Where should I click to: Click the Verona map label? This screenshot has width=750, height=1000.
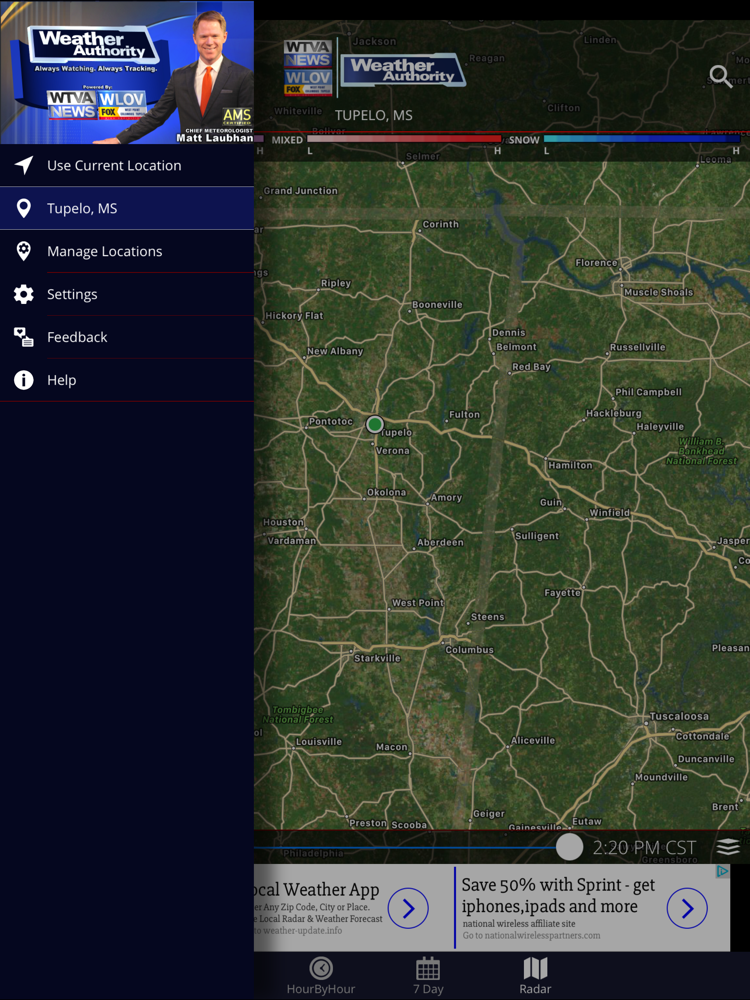[x=392, y=451]
